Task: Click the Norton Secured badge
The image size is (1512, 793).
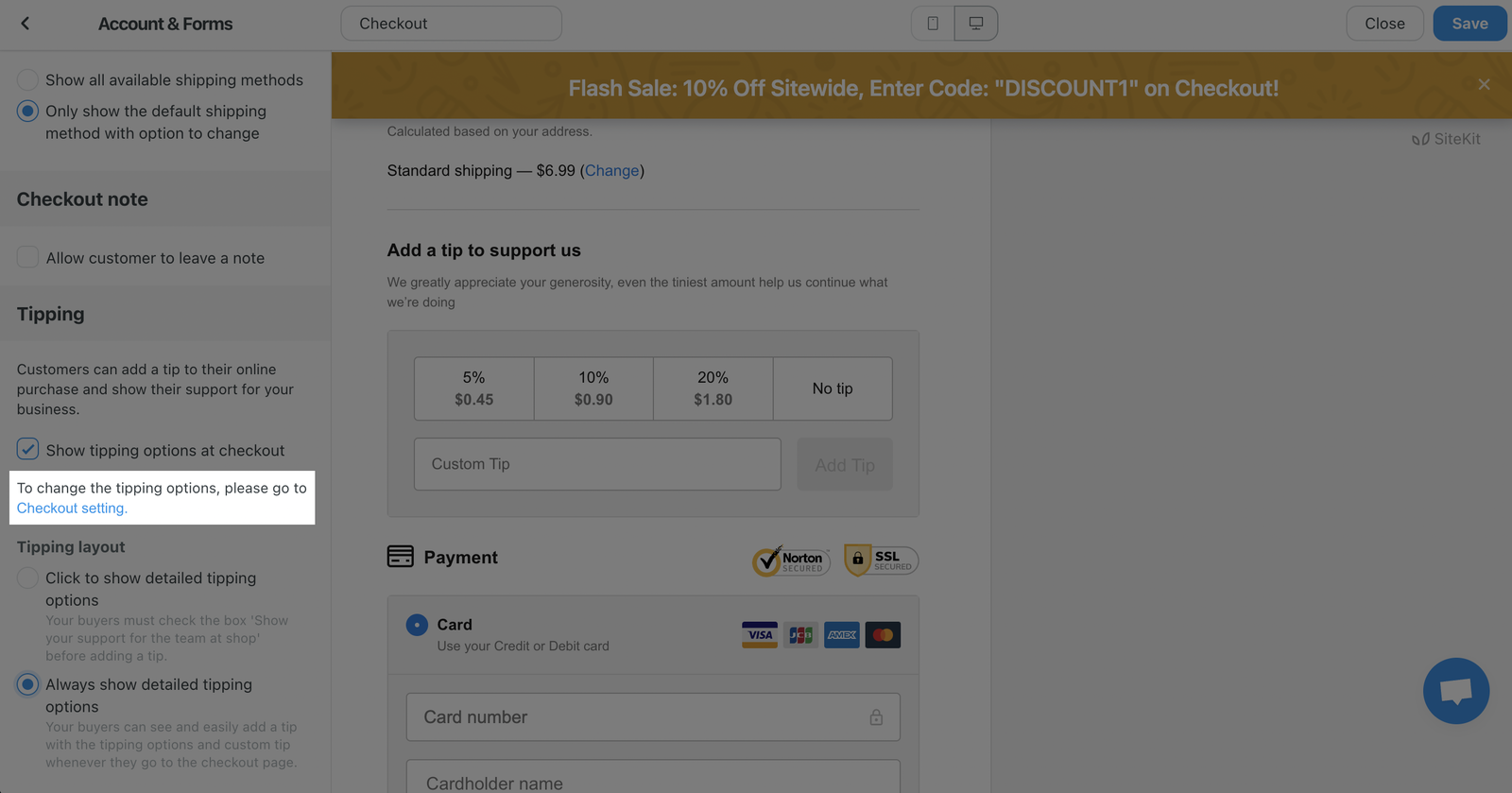Action: [x=791, y=560]
